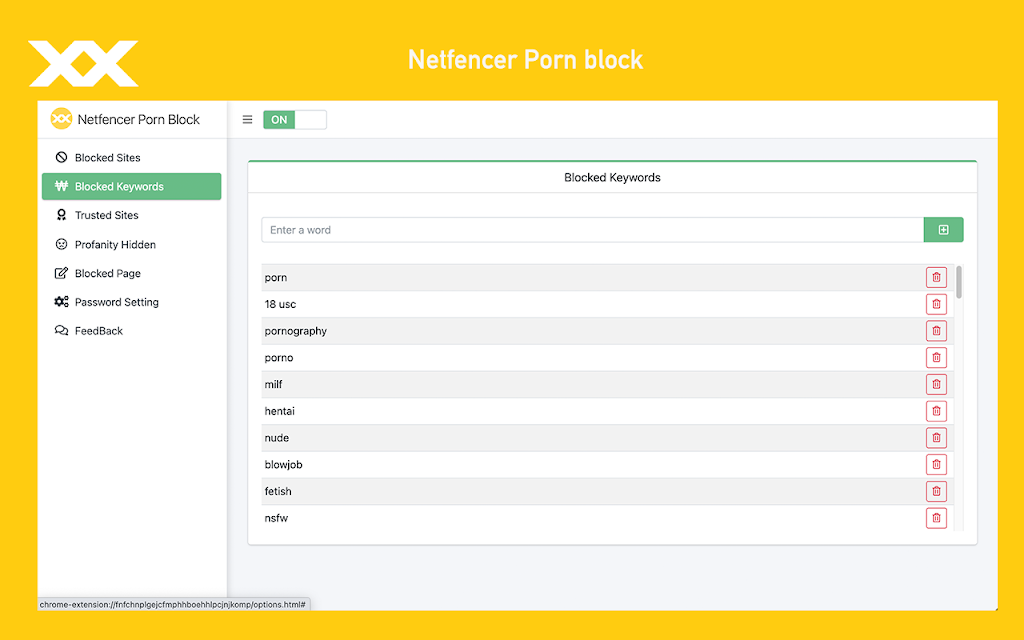Viewport: 1024px width, 640px height.
Task: Select the 'pornography' keyword text
Action: 296,331
